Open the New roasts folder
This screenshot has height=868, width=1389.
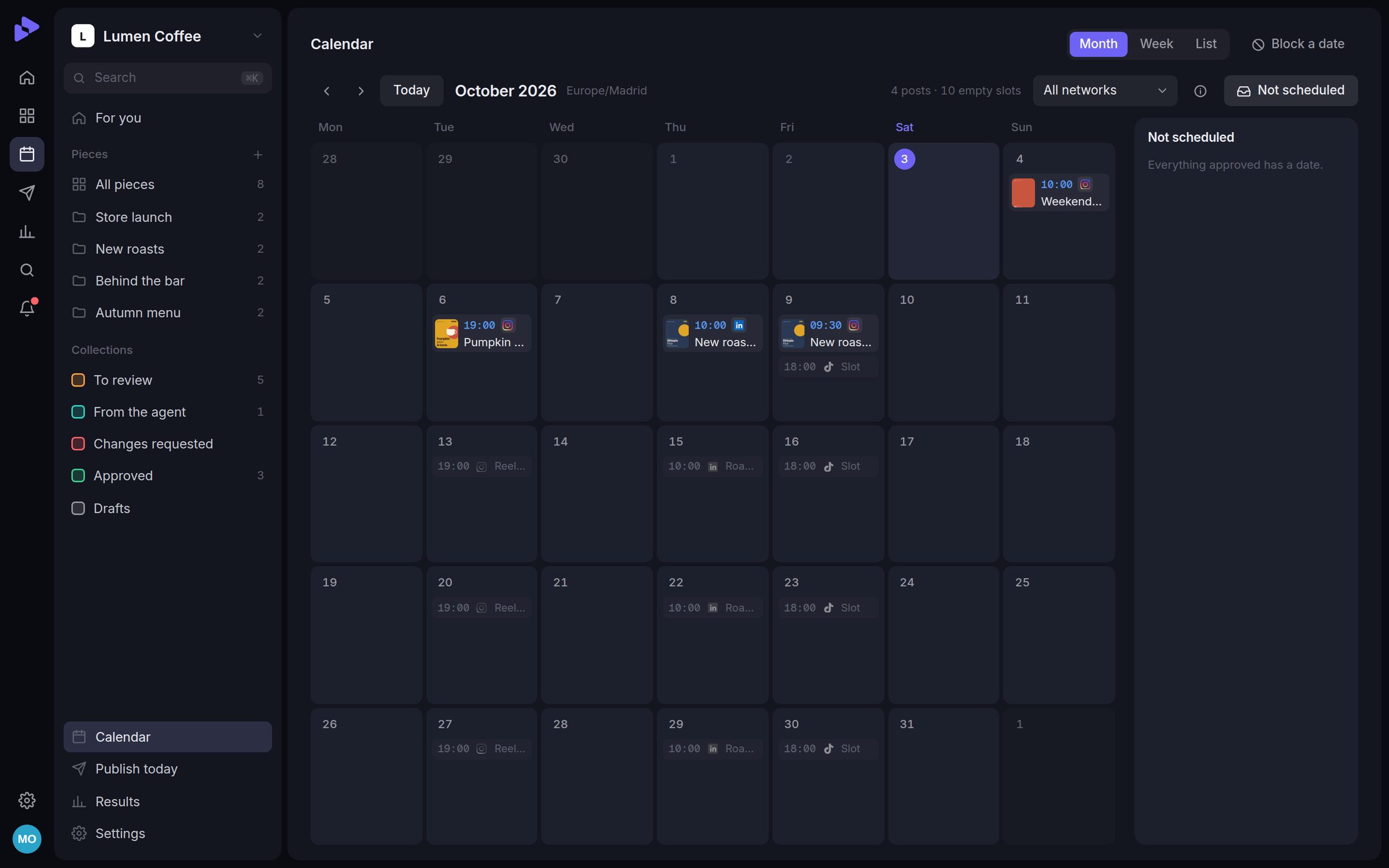point(167,249)
